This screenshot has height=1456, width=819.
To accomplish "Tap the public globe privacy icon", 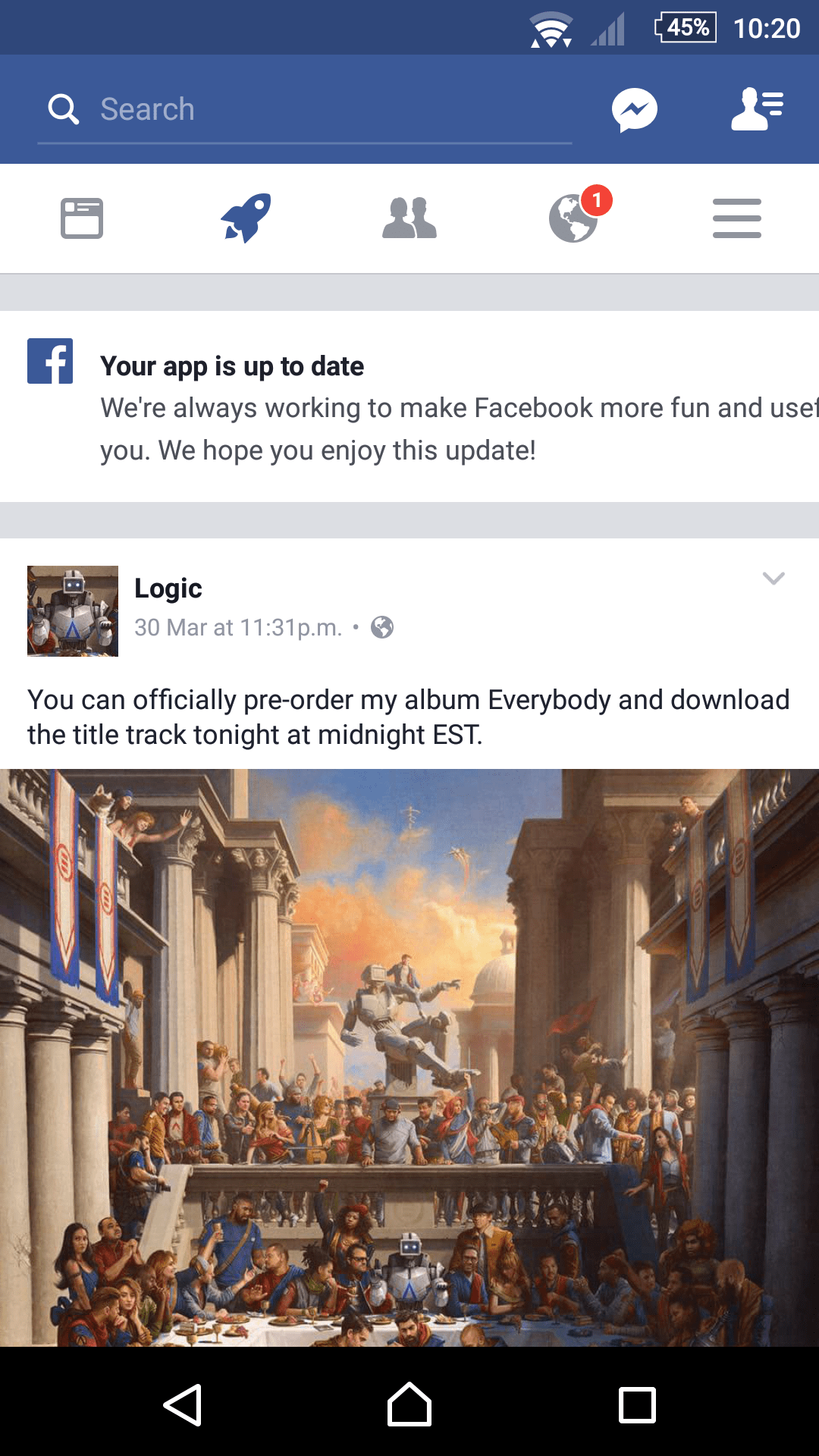I will (x=382, y=628).
